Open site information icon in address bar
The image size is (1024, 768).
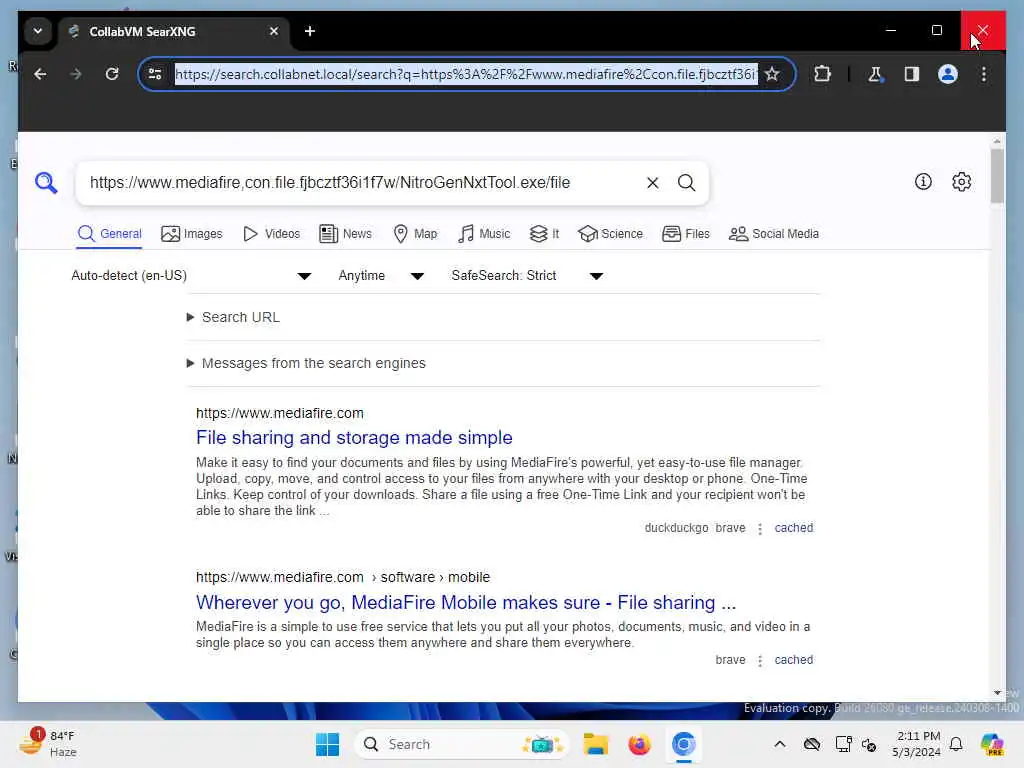(x=155, y=74)
